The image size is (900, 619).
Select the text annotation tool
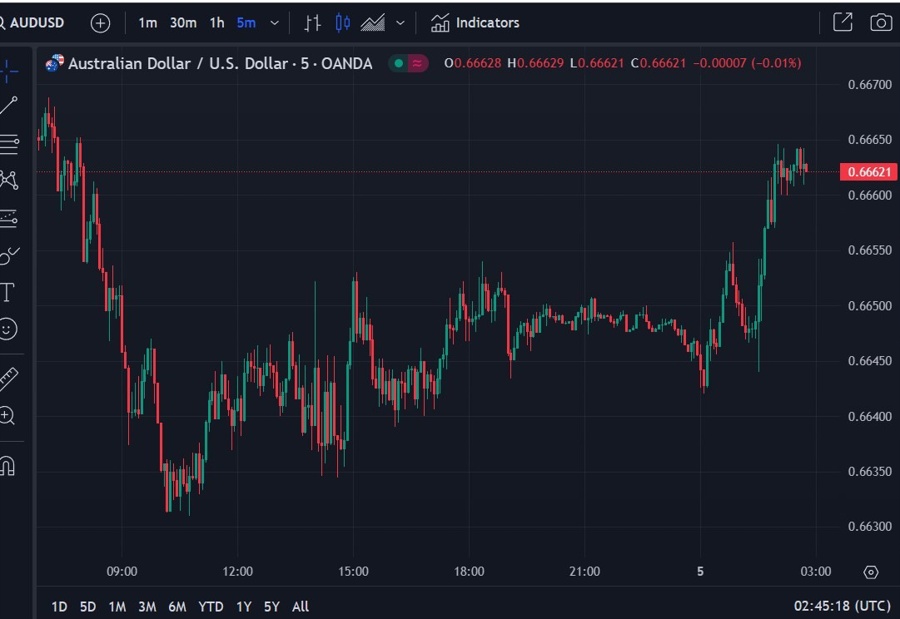click(7, 292)
